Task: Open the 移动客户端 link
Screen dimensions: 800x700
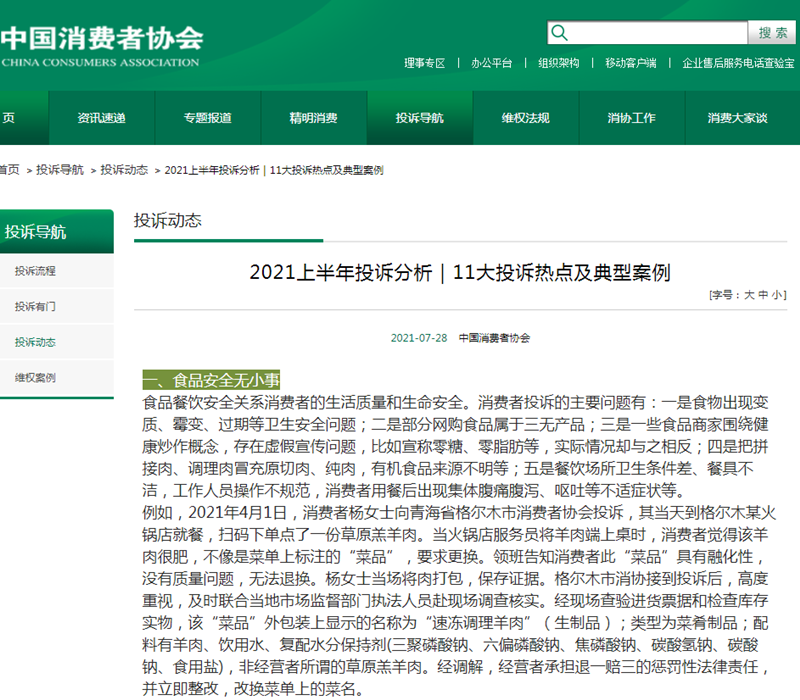Action: click(631, 63)
